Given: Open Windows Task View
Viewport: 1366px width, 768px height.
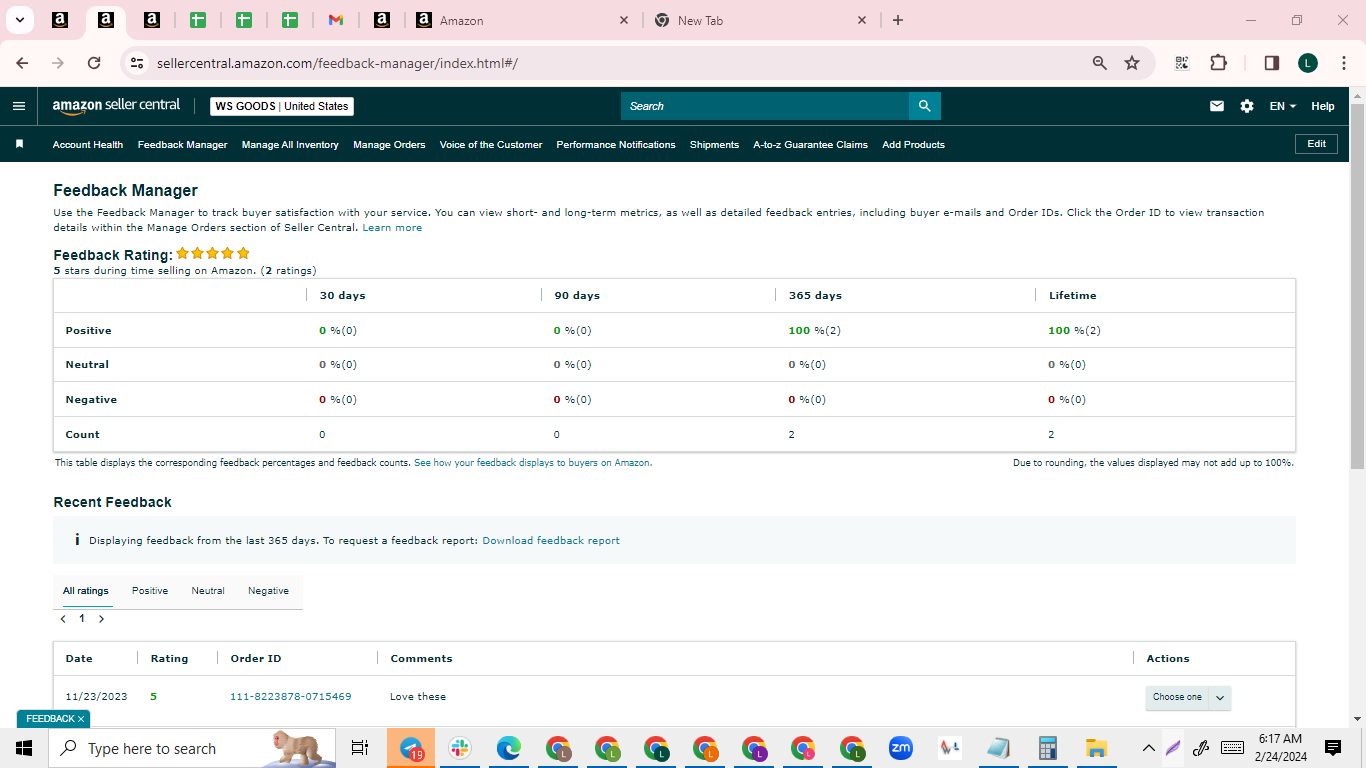Looking at the screenshot, I should [x=360, y=748].
